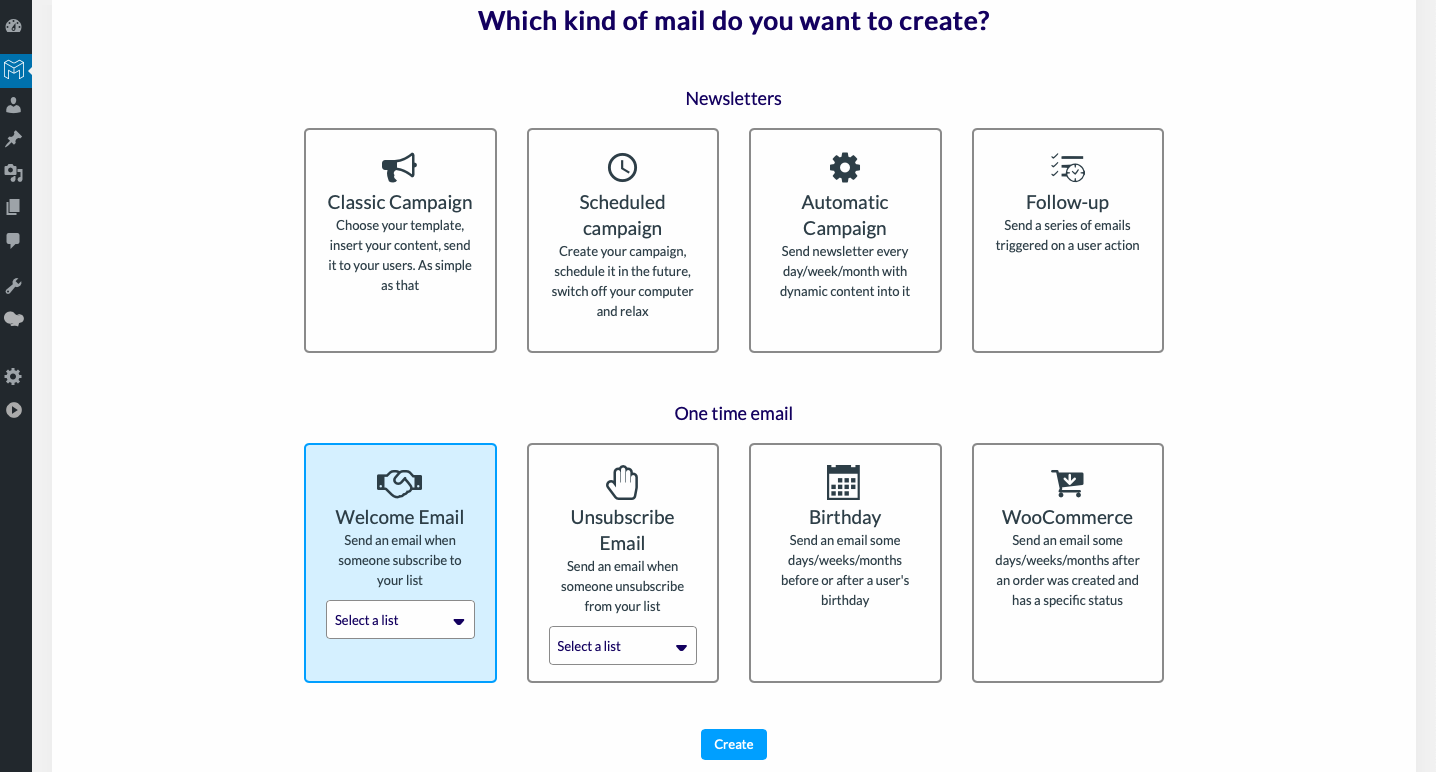Choose the Classic Campaign megaphone card

click(x=400, y=240)
